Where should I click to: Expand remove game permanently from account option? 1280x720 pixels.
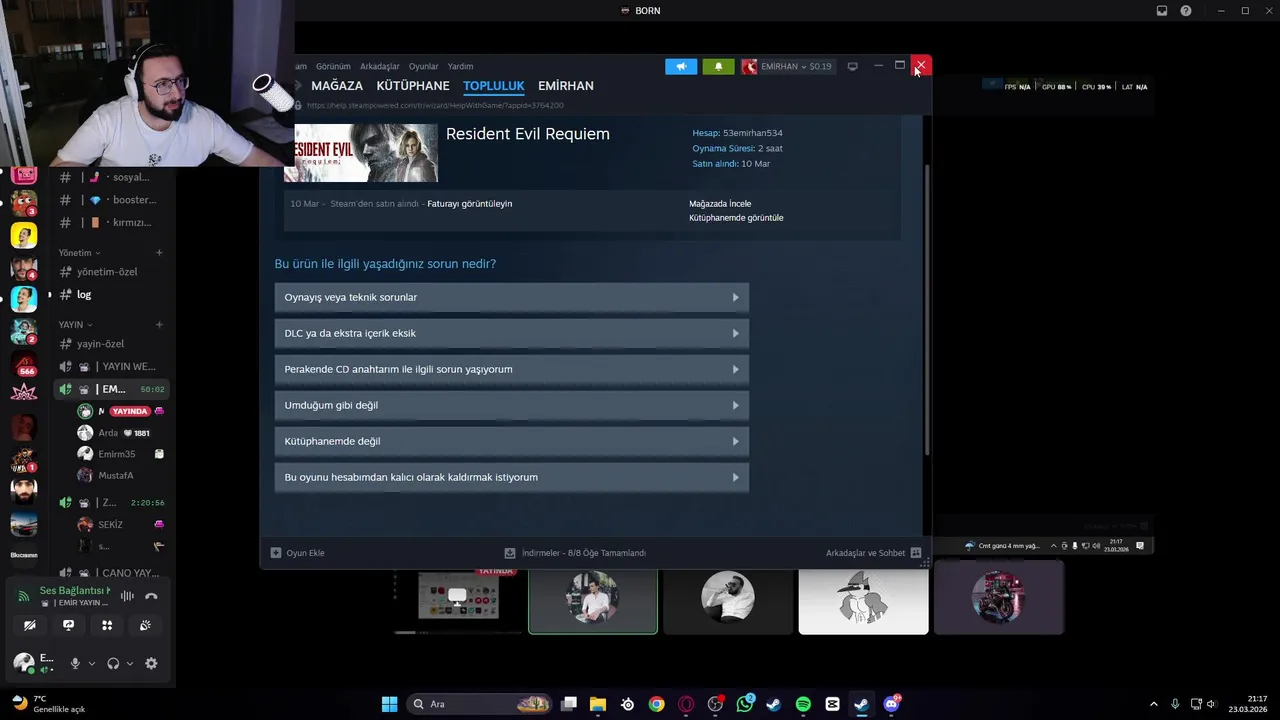coord(512,477)
